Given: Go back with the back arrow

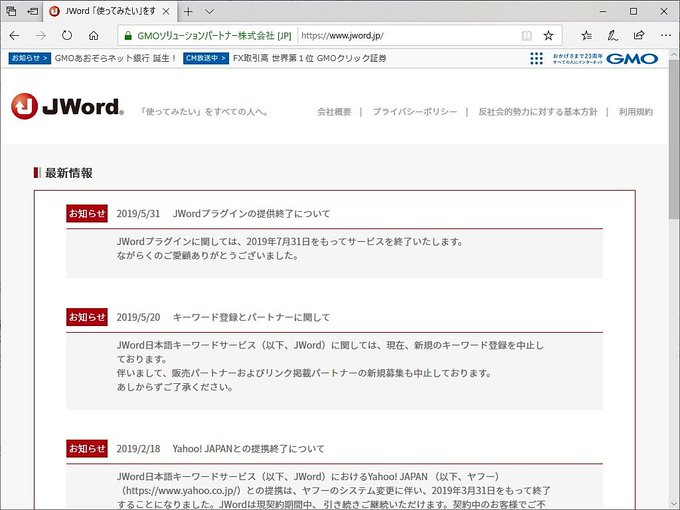Looking at the screenshot, I should (14, 36).
